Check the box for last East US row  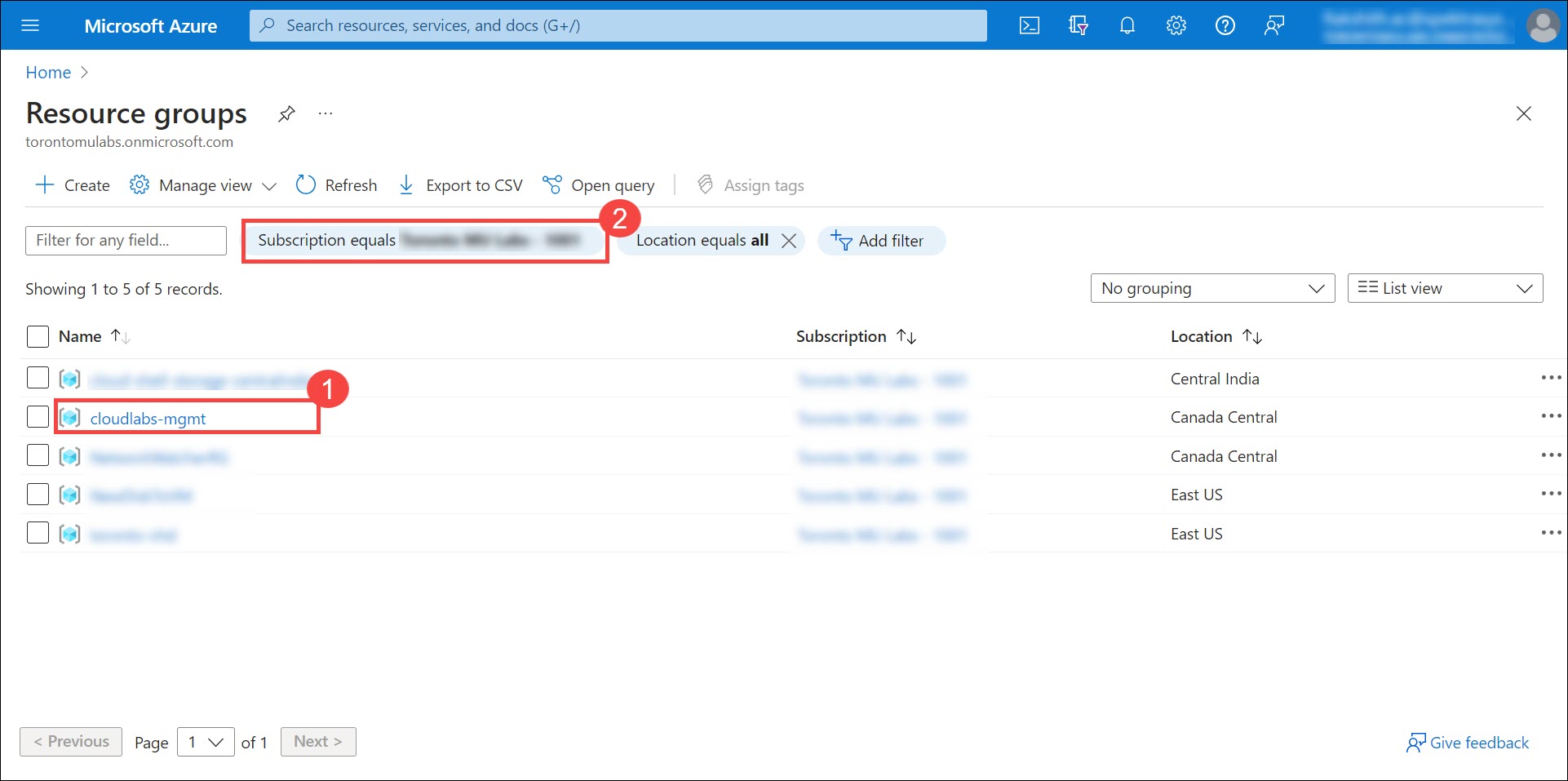tap(38, 533)
